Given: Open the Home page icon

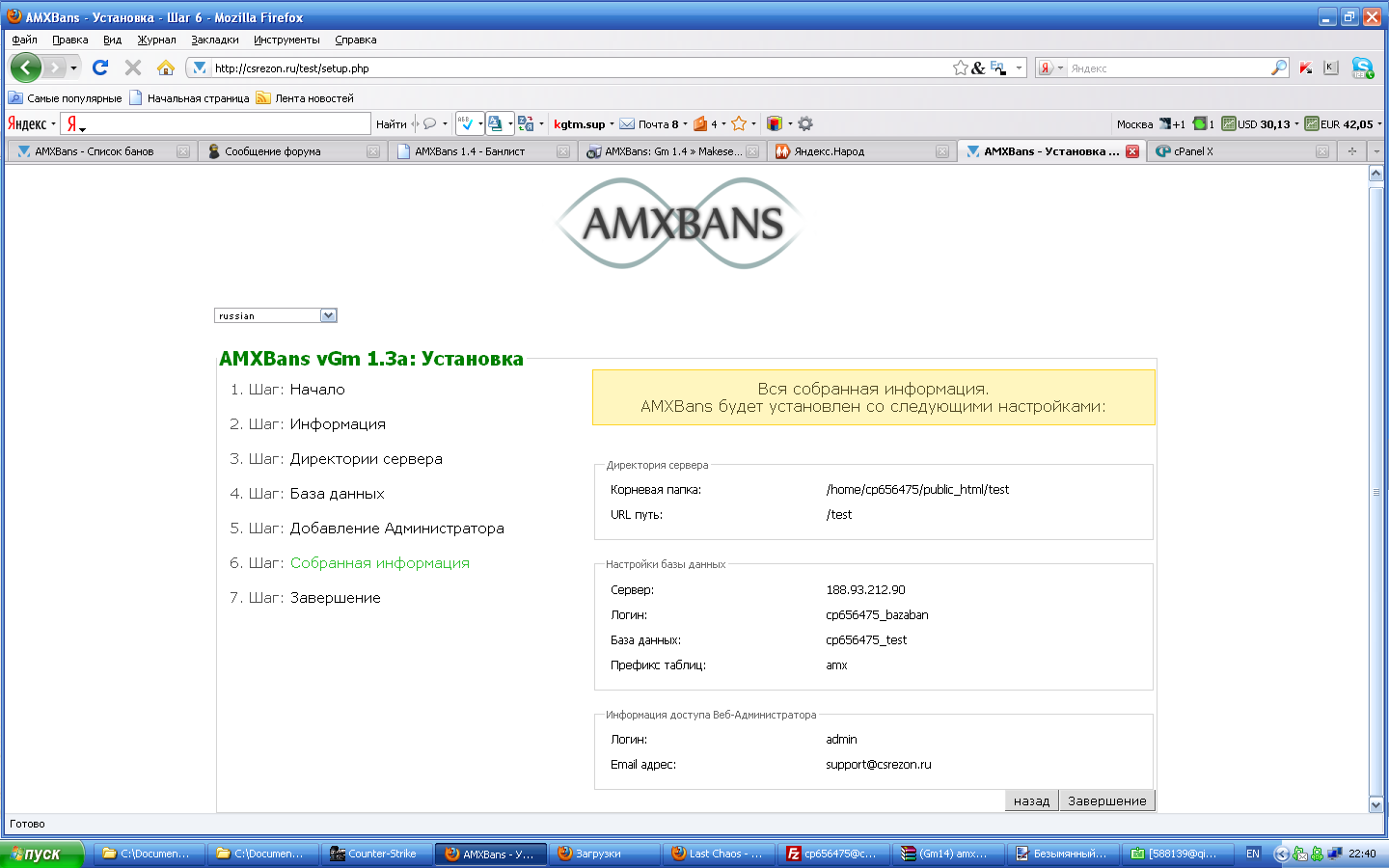Looking at the screenshot, I should (x=166, y=68).
